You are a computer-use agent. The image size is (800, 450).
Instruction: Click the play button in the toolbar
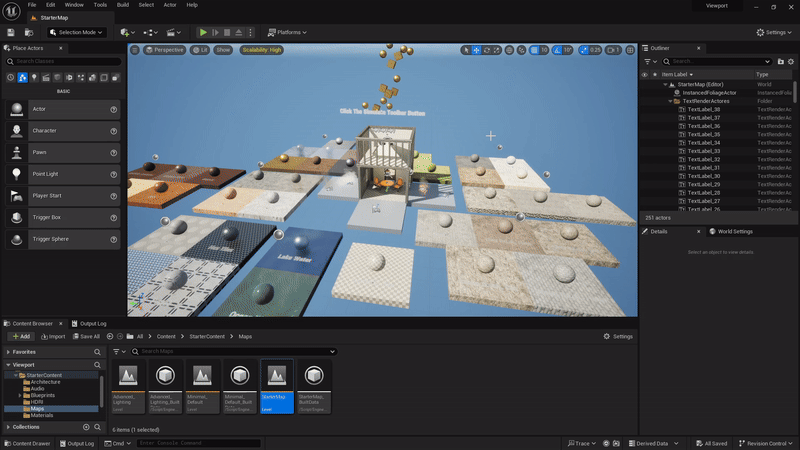click(x=203, y=32)
